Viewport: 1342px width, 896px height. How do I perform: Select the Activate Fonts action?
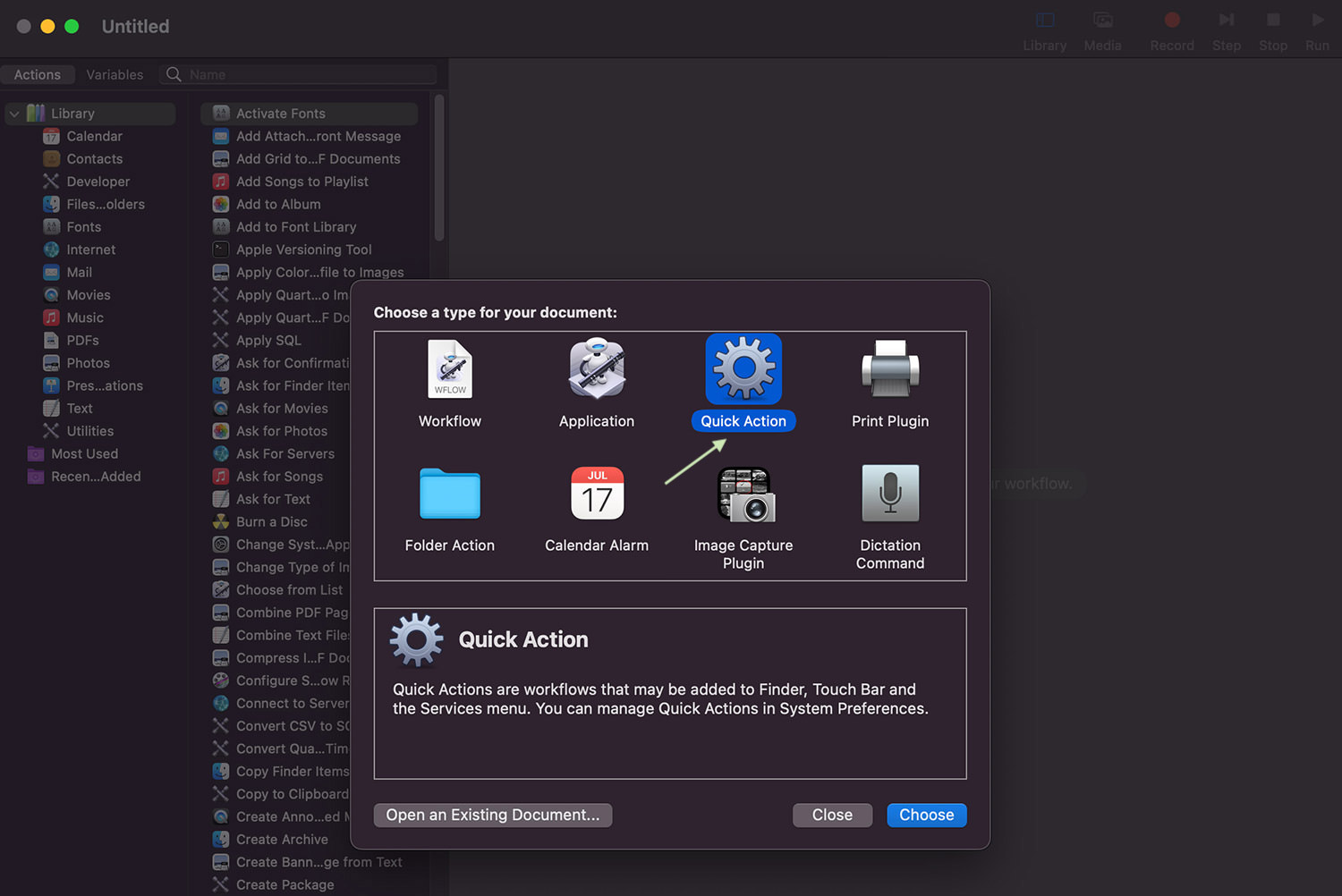click(310, 114)
